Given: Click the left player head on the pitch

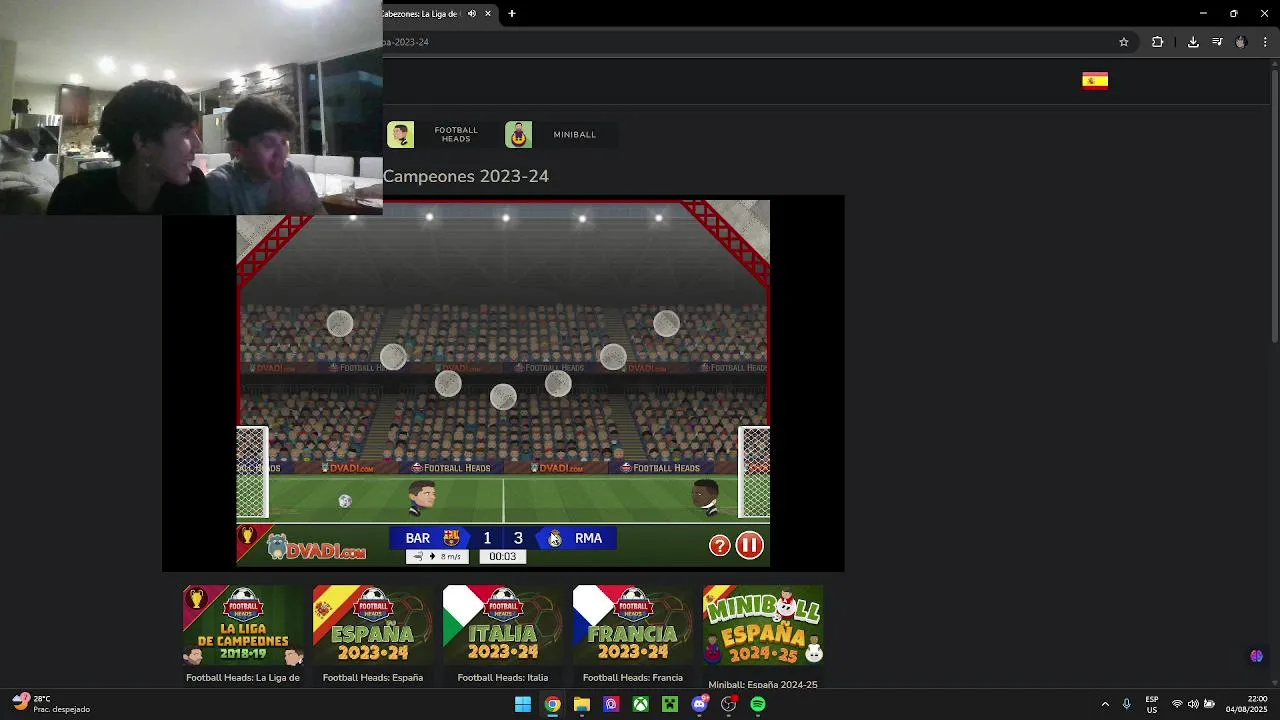Looking at the screenshot, I should tap(422, 497).
